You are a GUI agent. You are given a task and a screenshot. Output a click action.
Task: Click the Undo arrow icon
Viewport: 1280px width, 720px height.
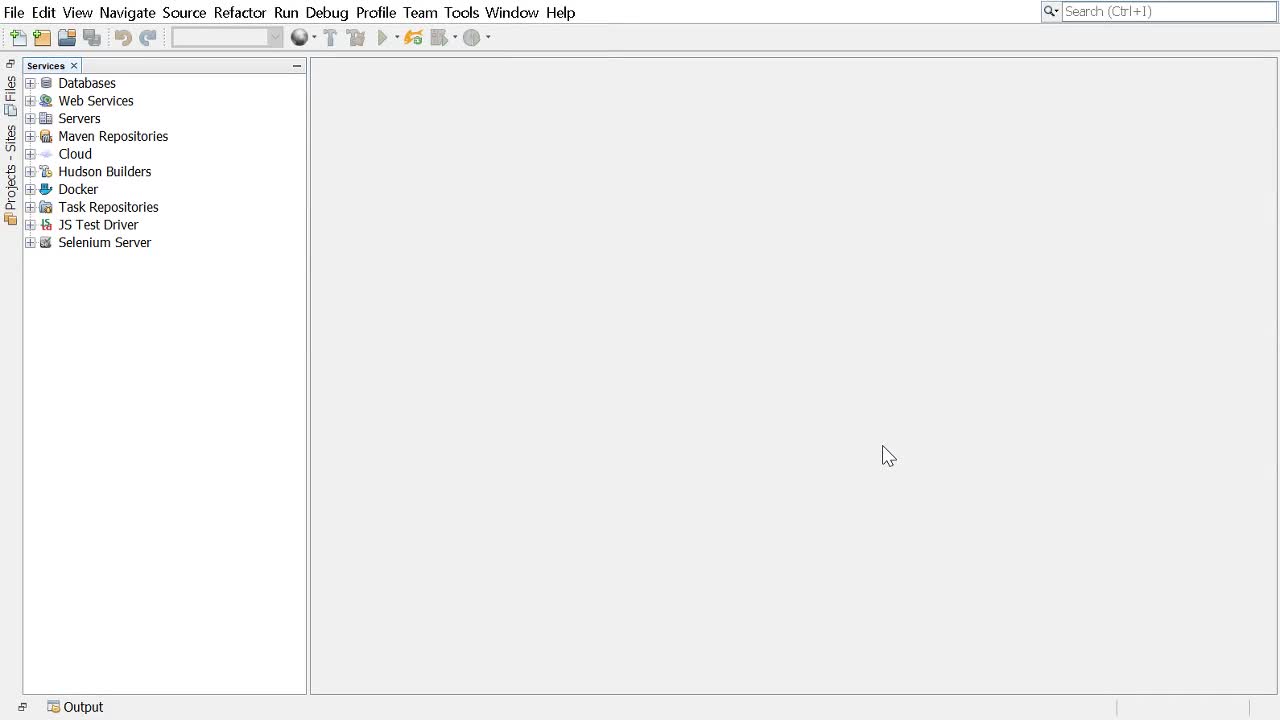[123, 37]
